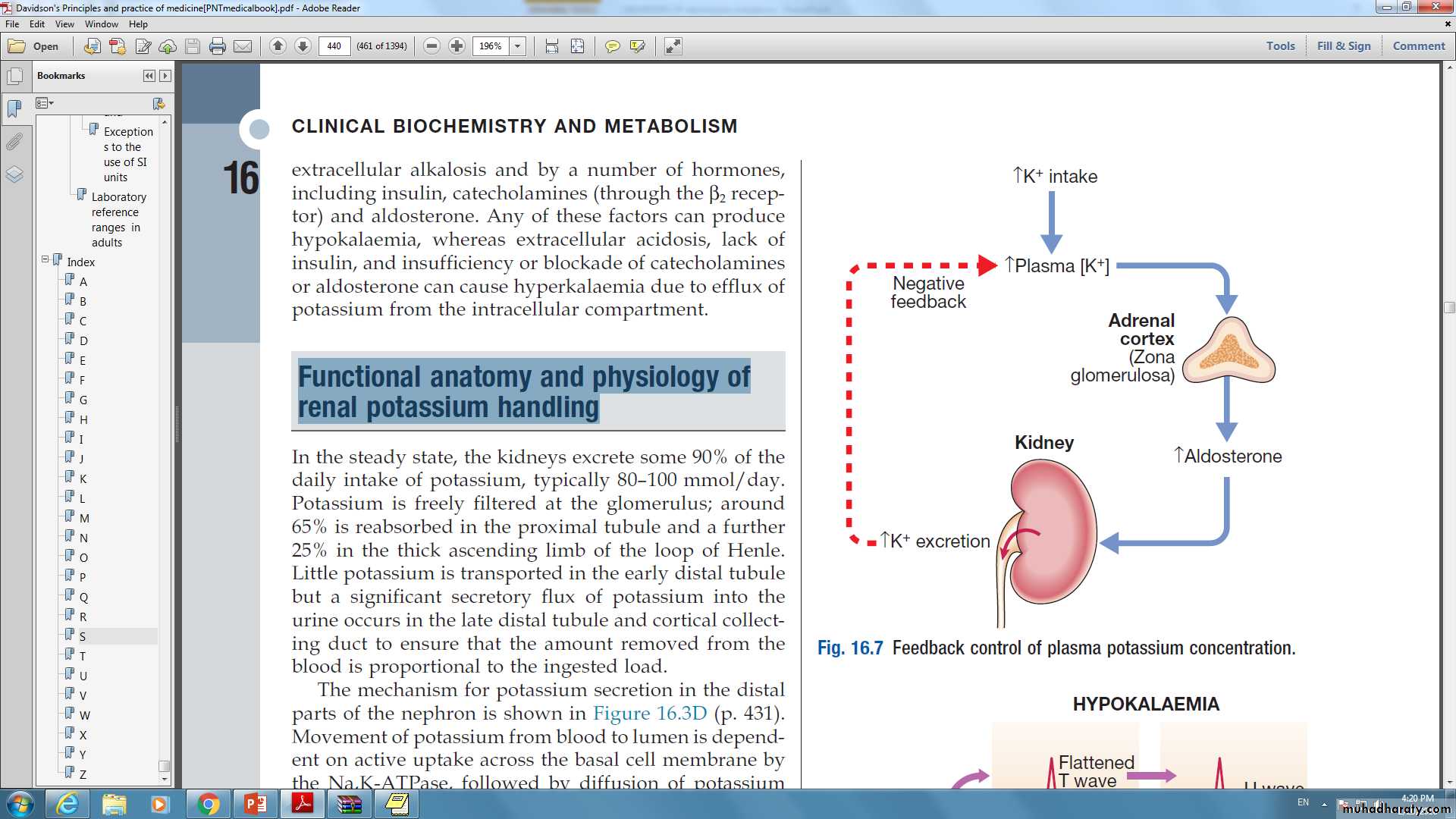Click the Send file by email icon
This screenshot has height=819, width=1456.
click(243, 46)
